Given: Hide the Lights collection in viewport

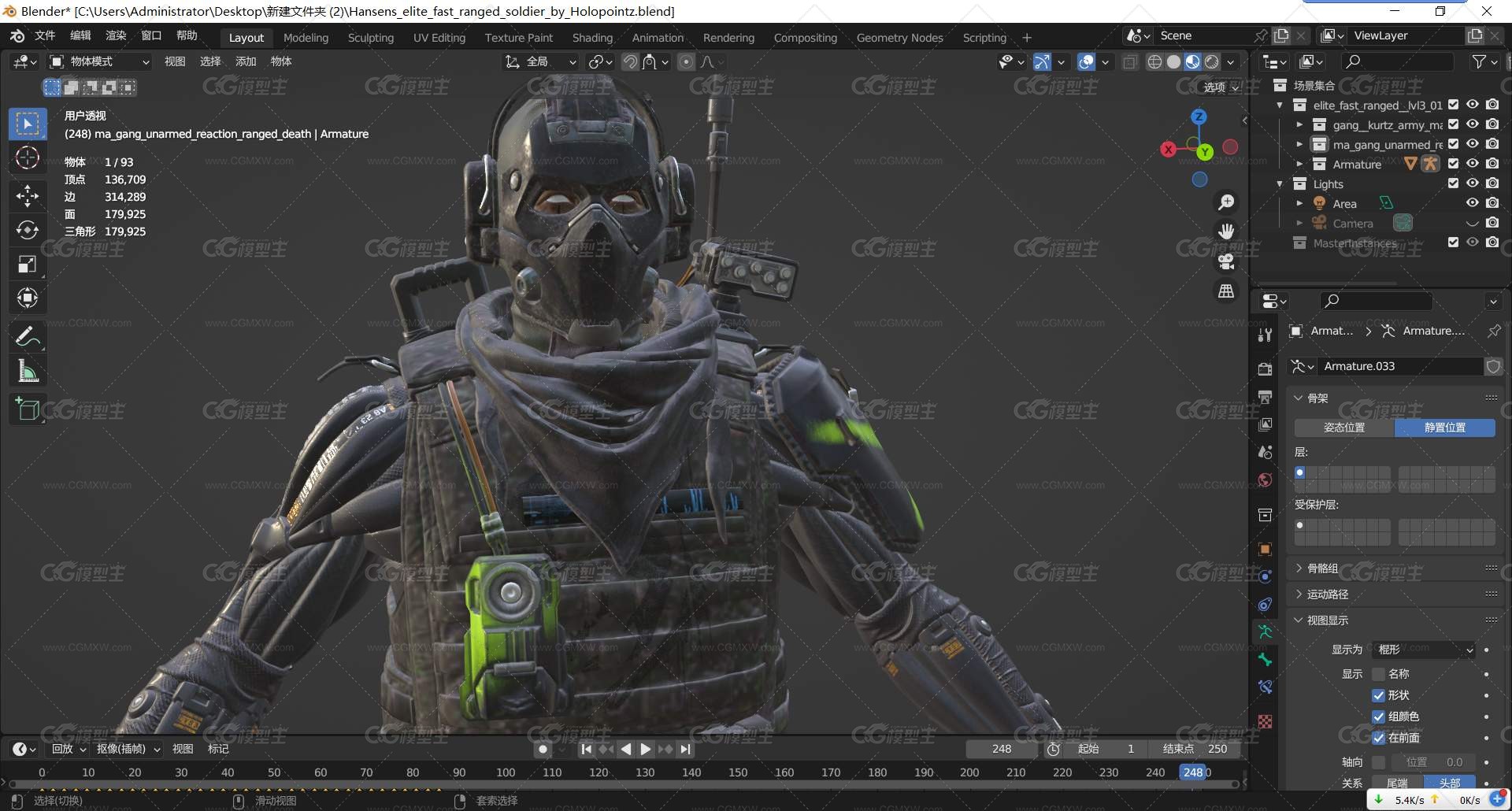Looking at the screenshot, I should click(x=1472, y=183).
